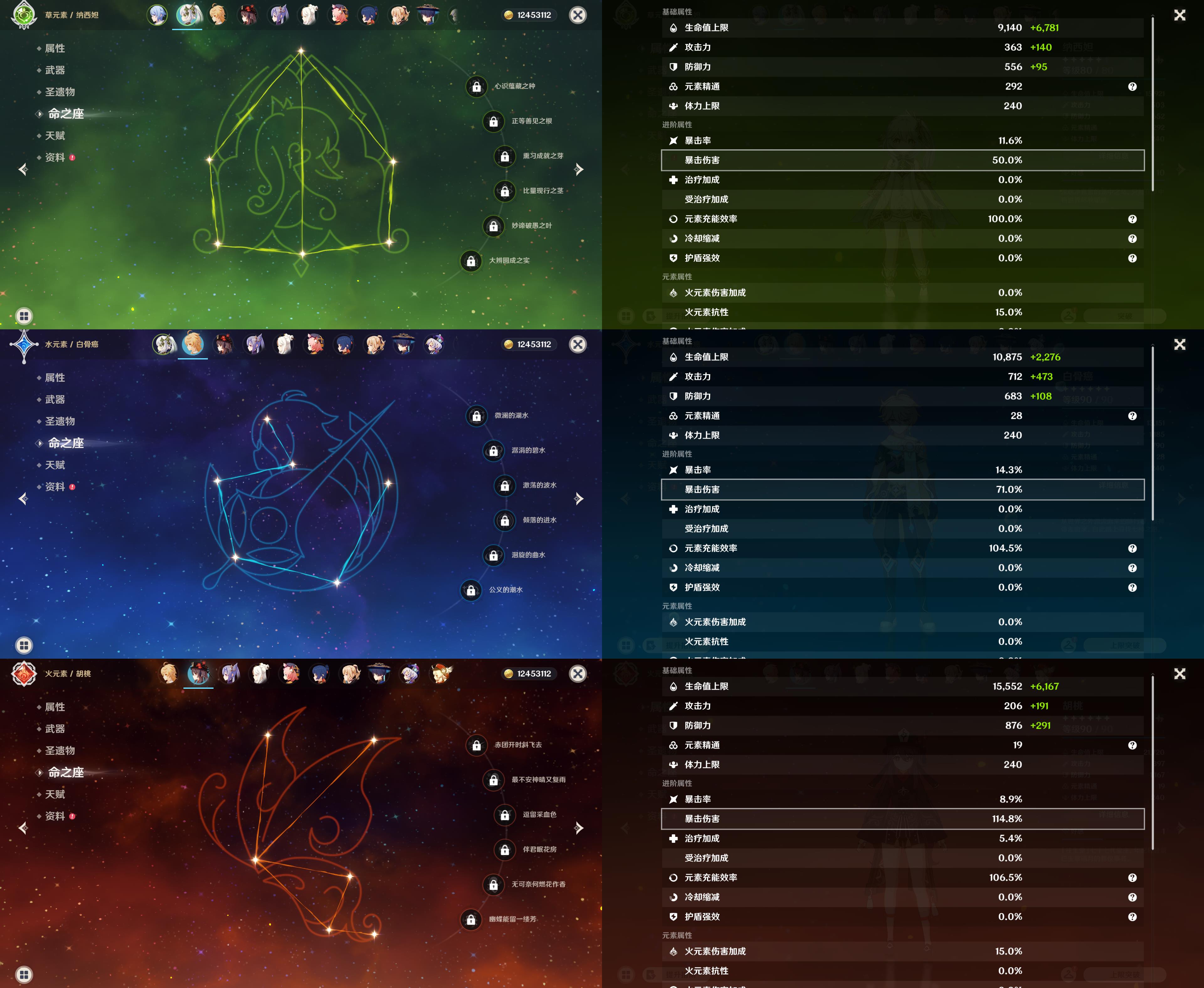Open locked constellation 幽蝶能留一缕芳
1204x988 pixels.
pos(471,920)
